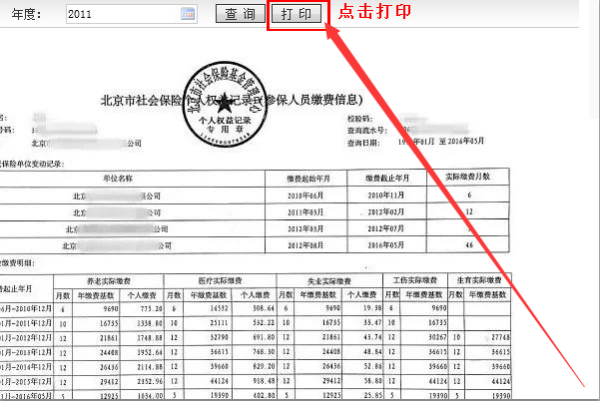
Task: Click the 单位名称 column header
Action: click(x=118, y=178)
